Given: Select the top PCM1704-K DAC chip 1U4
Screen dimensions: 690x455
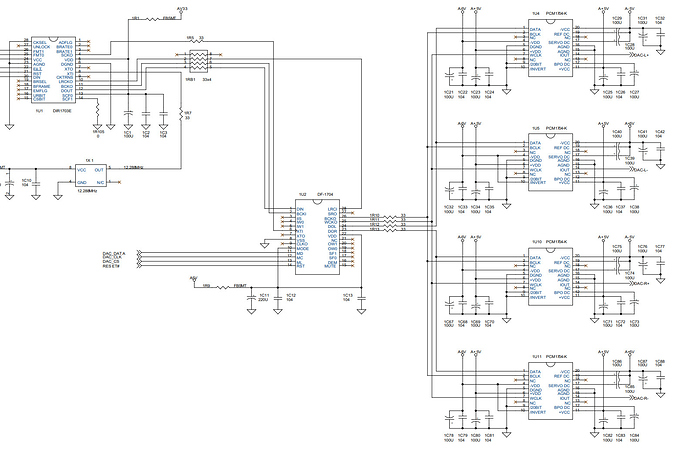Looking at the screenshot, I should (x=551, y=48).
